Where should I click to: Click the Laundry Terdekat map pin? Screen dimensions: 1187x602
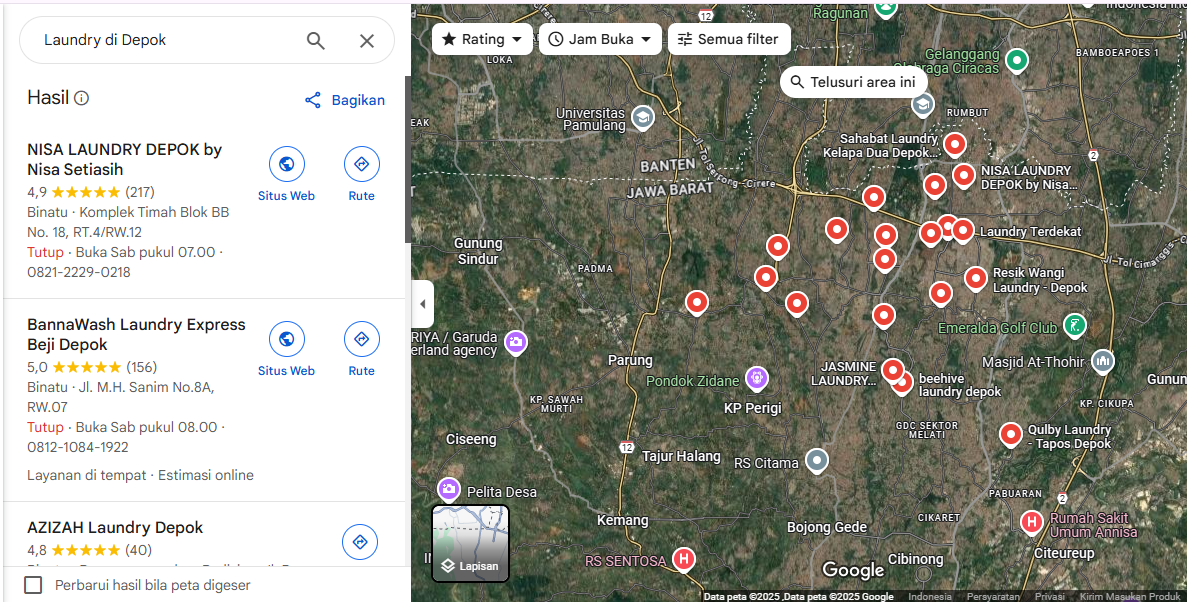point(963,229)
